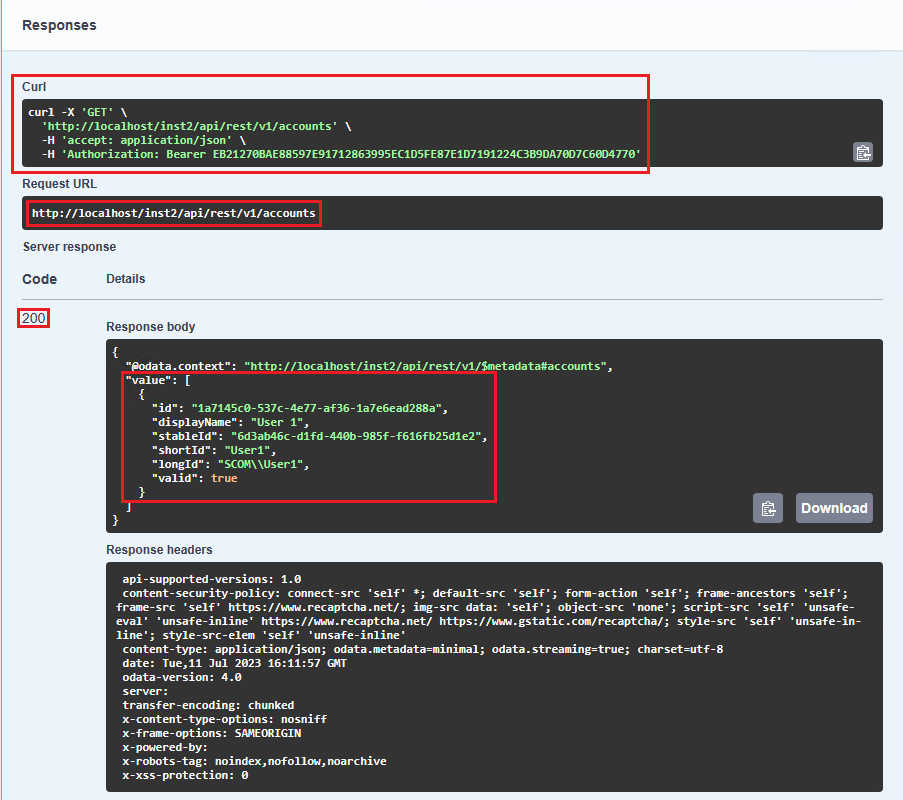Screen dimensions: 903x800
Task: Select the stableId GUID value
Action: [x=358, y=436]
